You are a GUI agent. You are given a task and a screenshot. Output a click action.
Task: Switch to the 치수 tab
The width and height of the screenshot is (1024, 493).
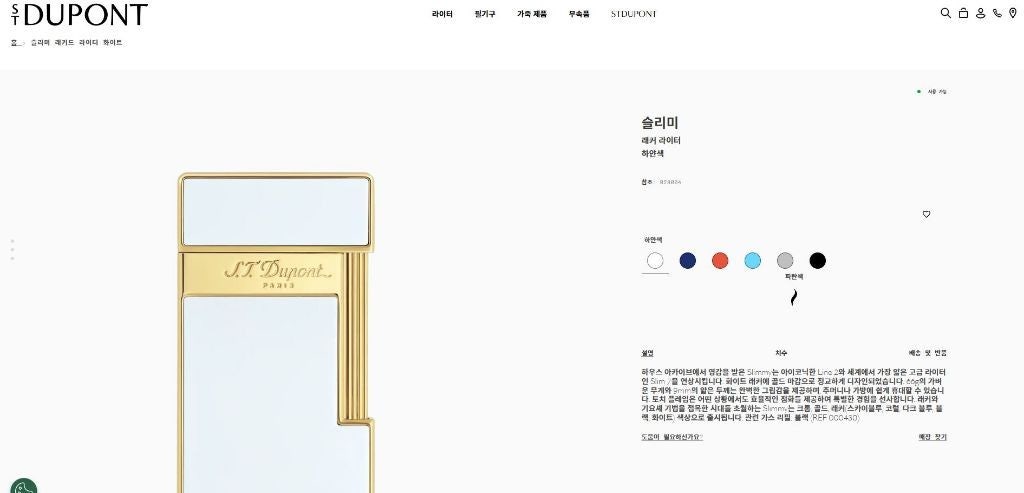[781, 353]
